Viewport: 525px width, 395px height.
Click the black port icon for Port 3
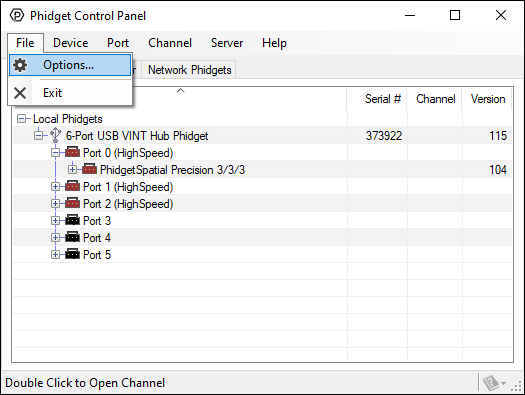click(72, 220)
